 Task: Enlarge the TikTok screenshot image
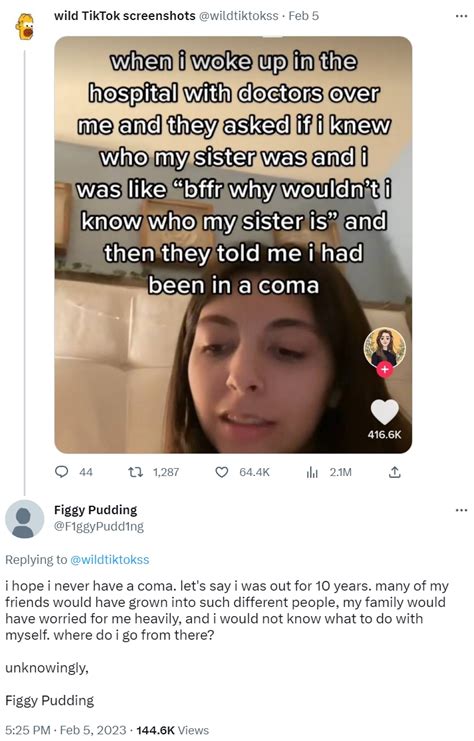click(233, 245)
